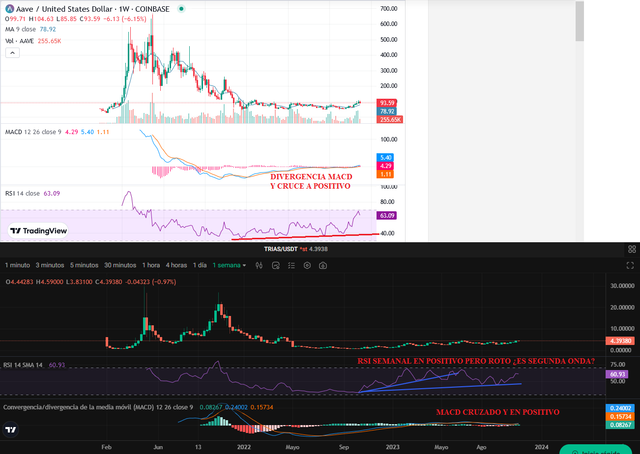Click the red 93.59 price label
Image resolution: width=640 pixels, height=454 pixels.
[x=387, y=103]
